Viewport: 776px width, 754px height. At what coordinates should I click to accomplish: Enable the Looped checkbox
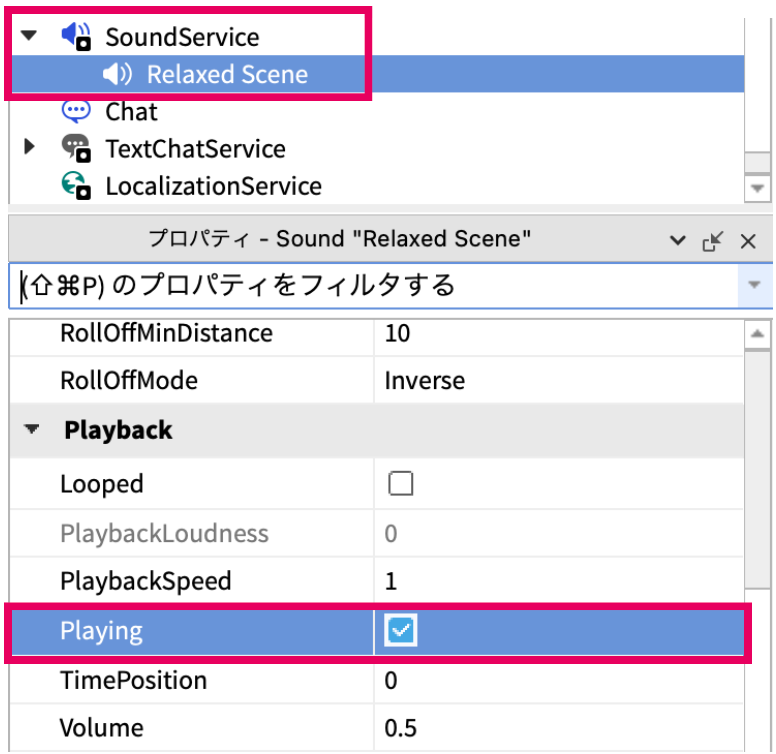(x=401, y=484)
